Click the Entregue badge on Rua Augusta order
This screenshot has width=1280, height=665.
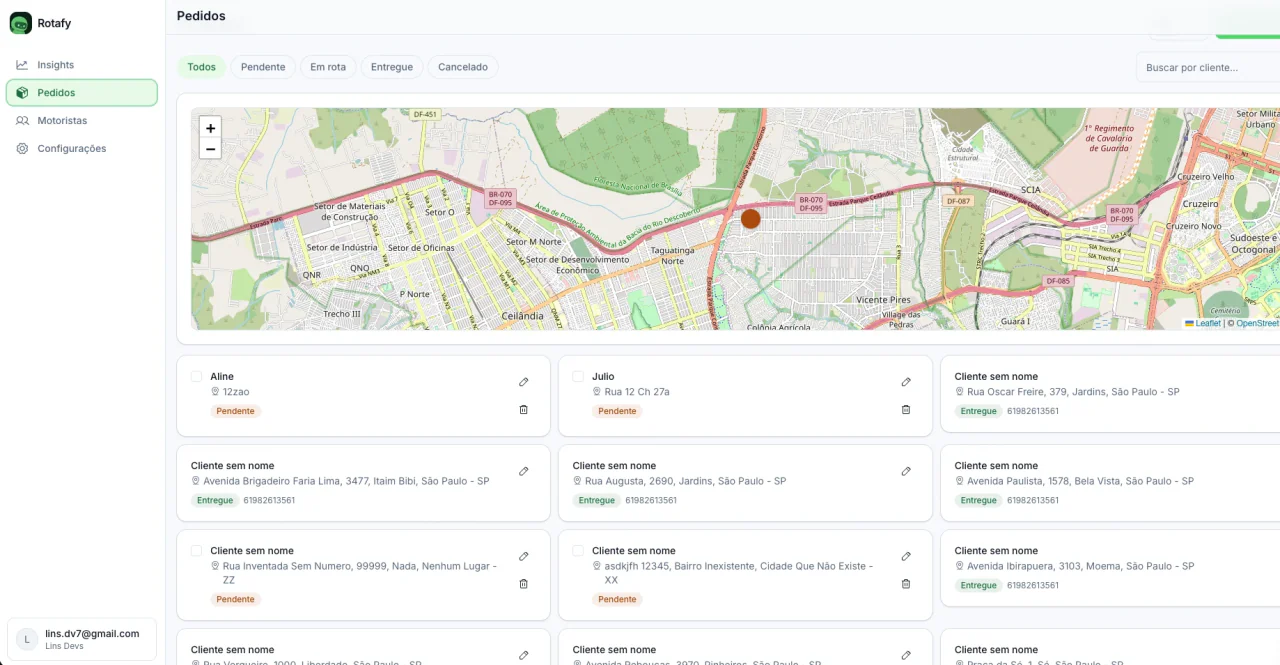pos(597,500)
